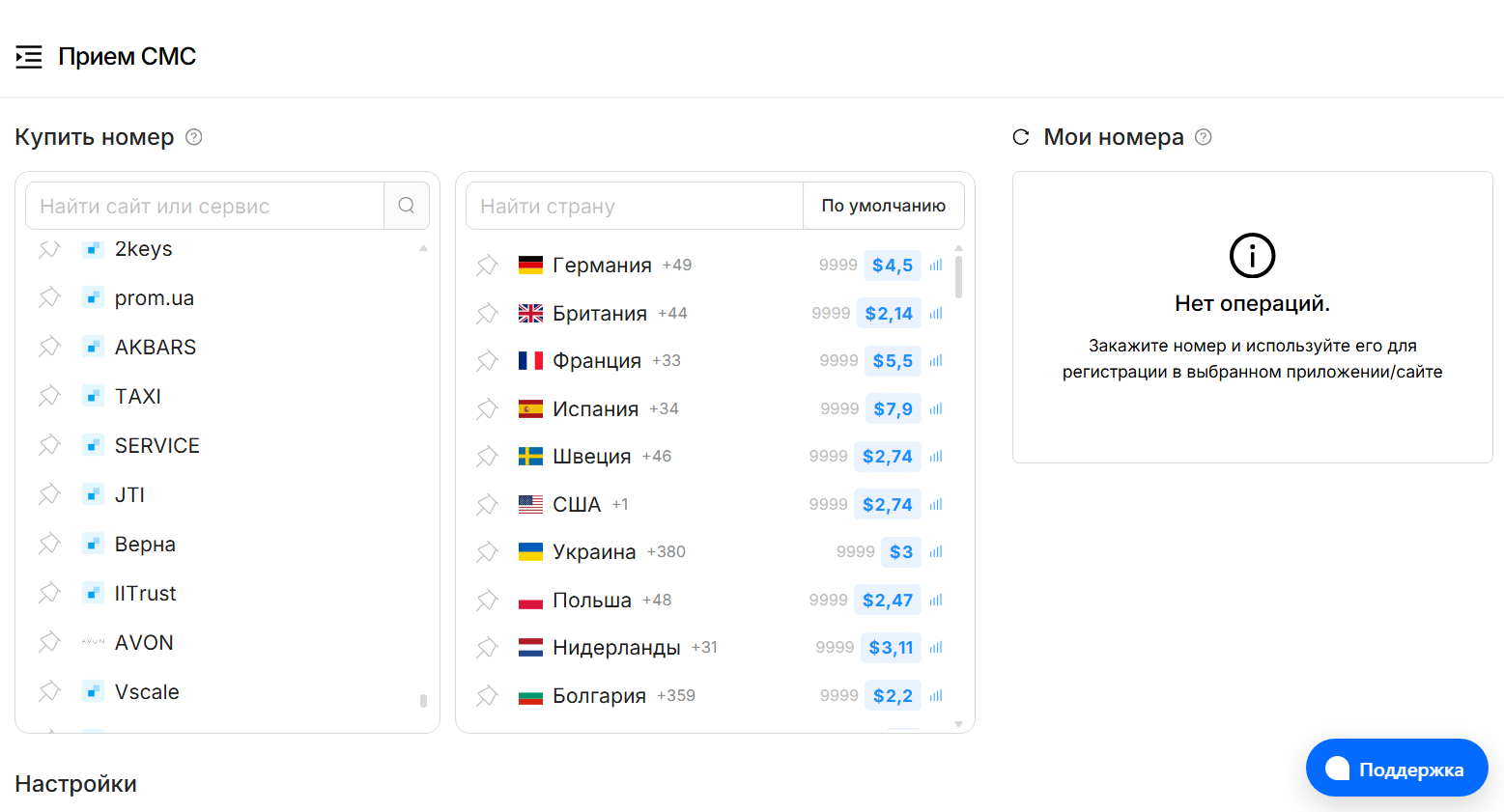Click the sidebar menu toggle icon
The image size is (1504, 812).
(x=29, y=57)
